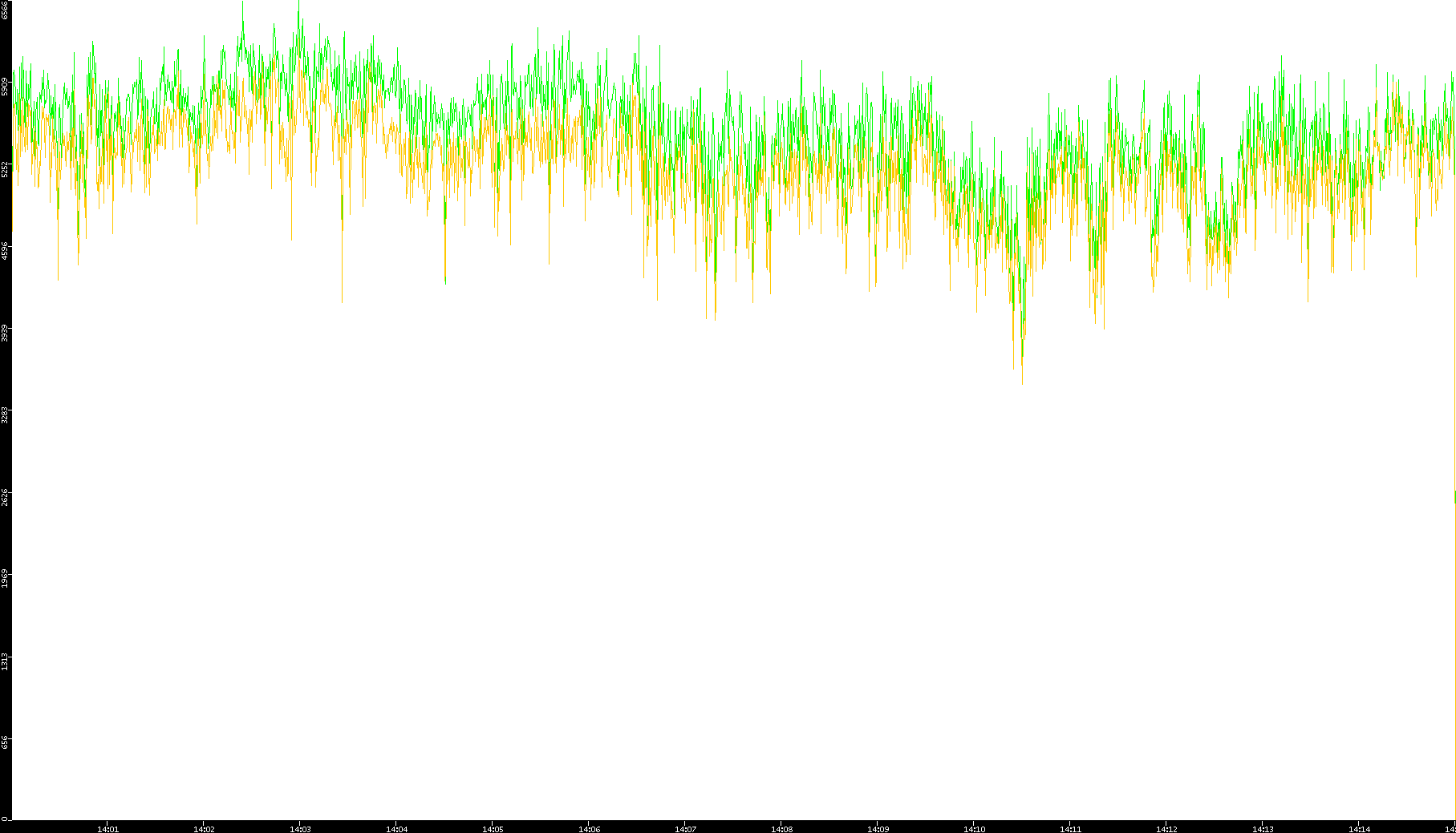Click the 14:09 time axis label

[878, 829]
